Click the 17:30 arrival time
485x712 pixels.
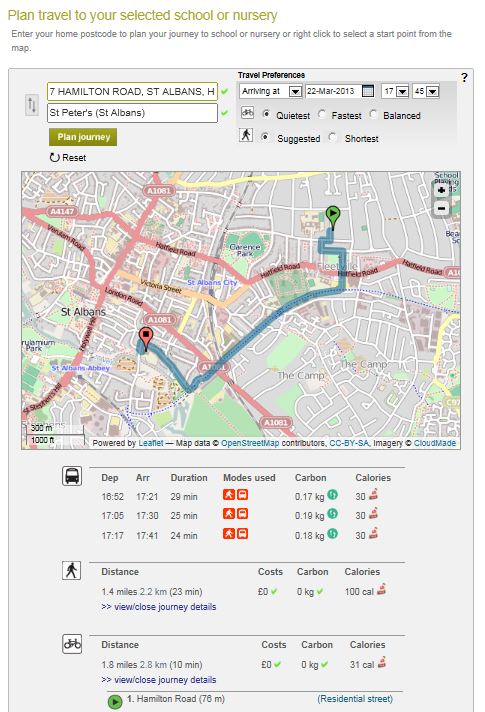[147, 516]
